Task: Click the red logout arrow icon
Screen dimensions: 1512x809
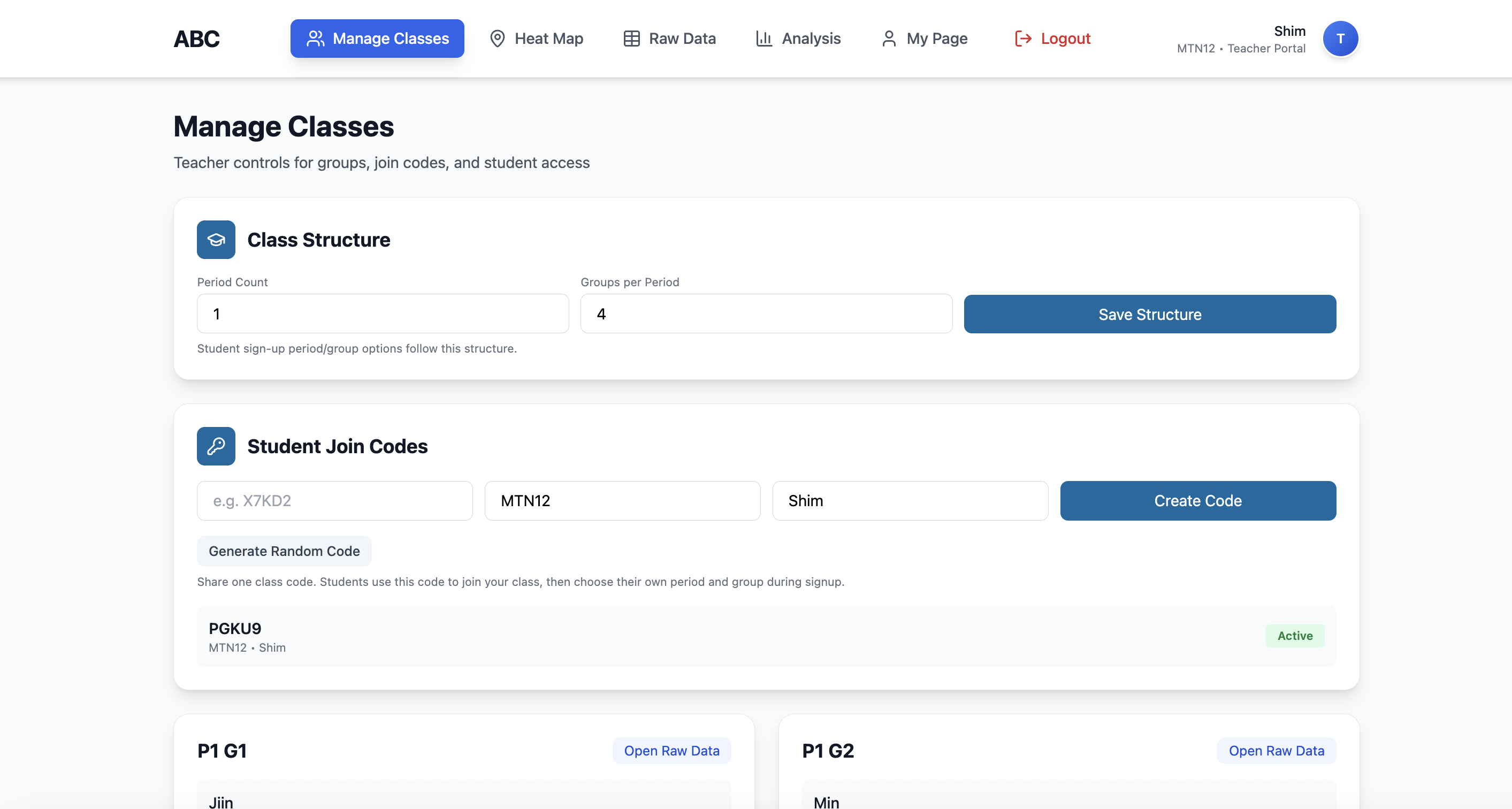Action: 1023,38
